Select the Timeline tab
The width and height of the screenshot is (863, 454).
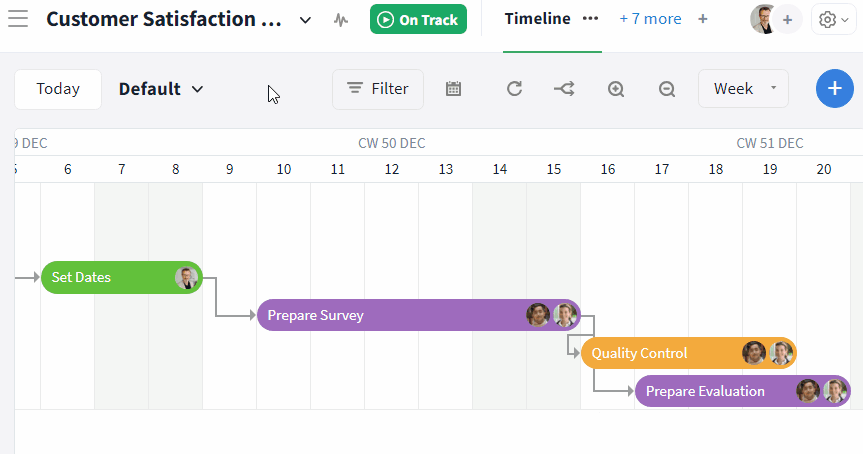pyautogui.click(x=537, y=19)
